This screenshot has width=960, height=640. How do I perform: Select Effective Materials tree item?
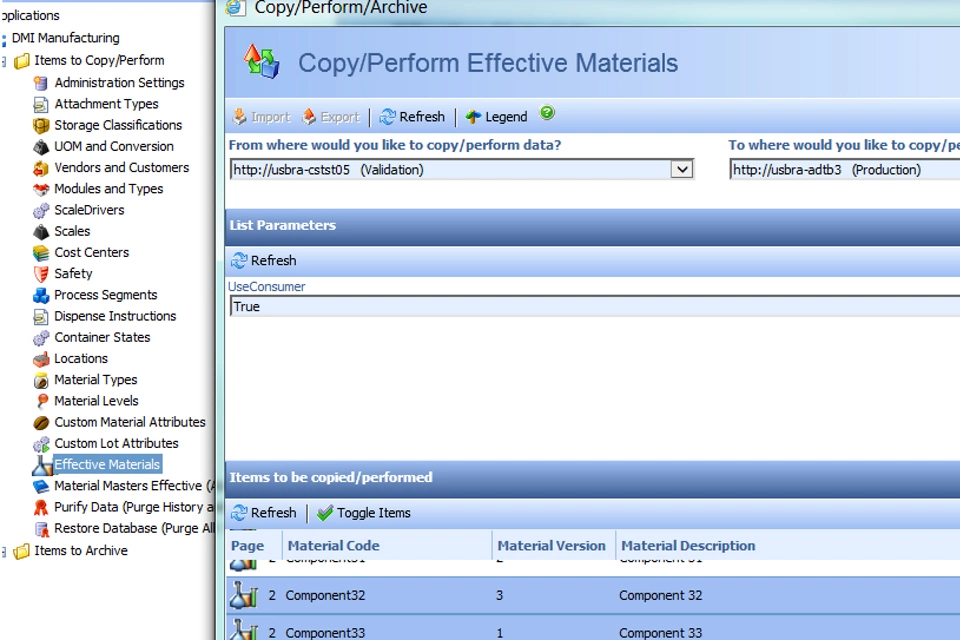(x=107, y=464)
